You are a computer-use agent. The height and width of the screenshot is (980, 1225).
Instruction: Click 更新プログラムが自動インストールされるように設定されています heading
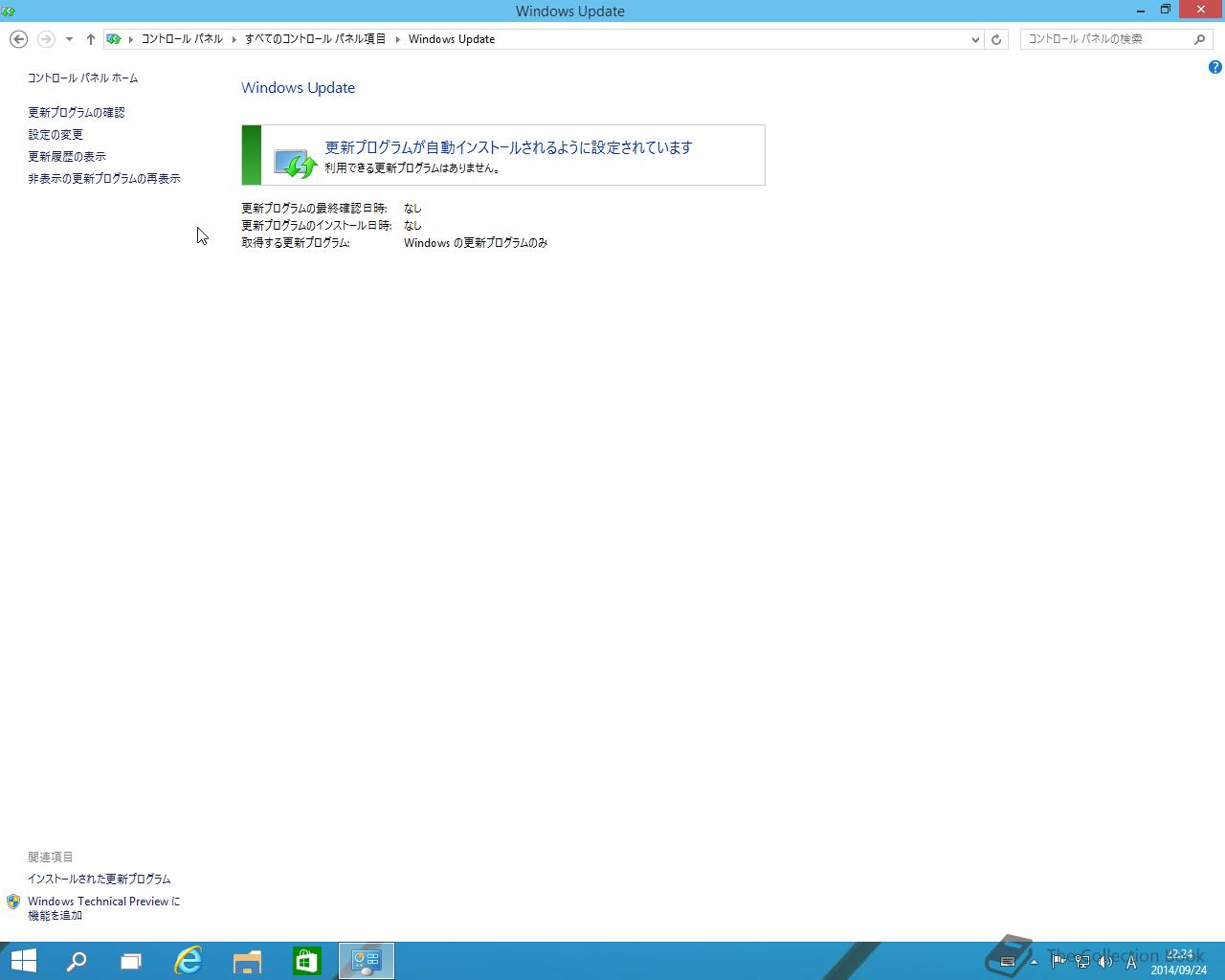[x=508, y=147]
